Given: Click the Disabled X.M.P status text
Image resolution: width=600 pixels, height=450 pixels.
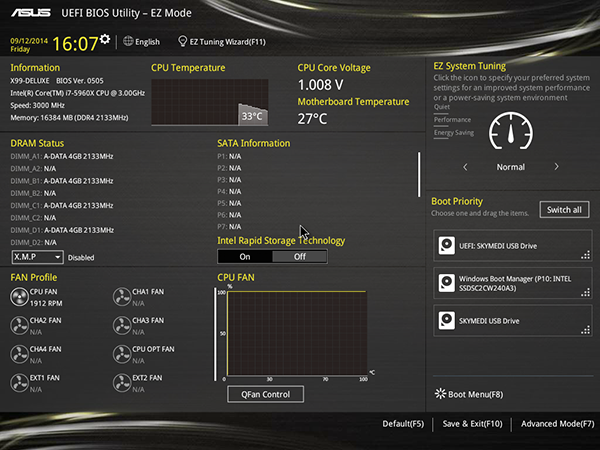Looking at the screenshot, I should pos(81,258).
